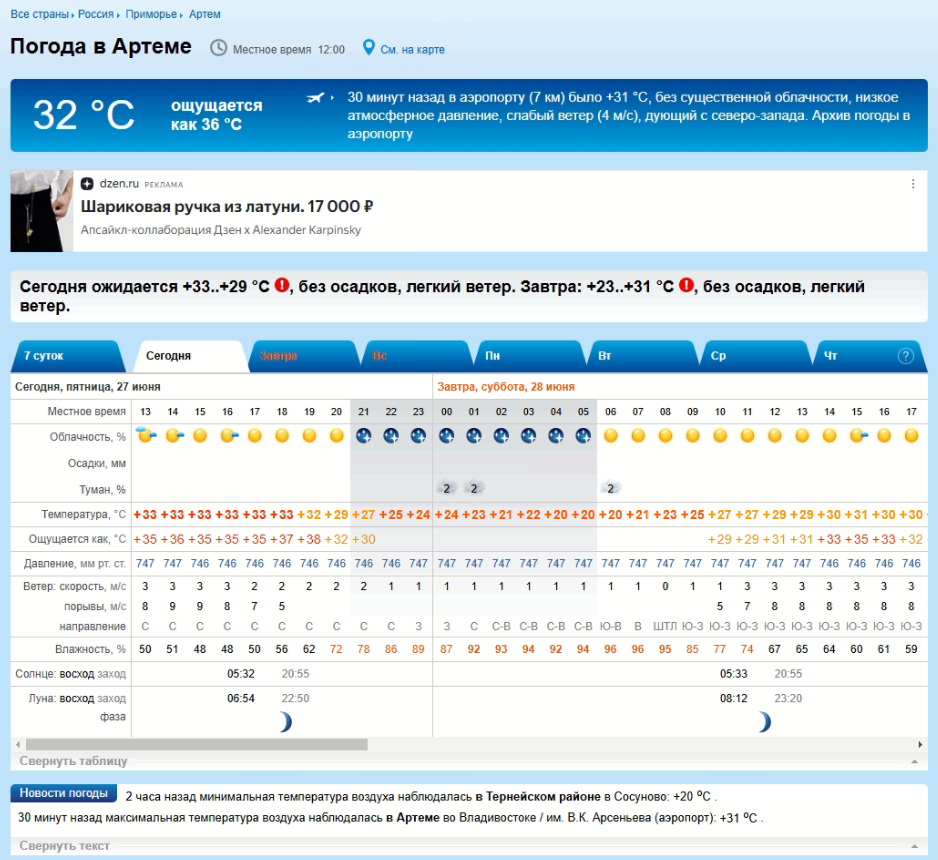The width and height of the screenshot is (938, 860).
Task: Open the brass ballpoint pen ad headline
Action: pos(227,207)
